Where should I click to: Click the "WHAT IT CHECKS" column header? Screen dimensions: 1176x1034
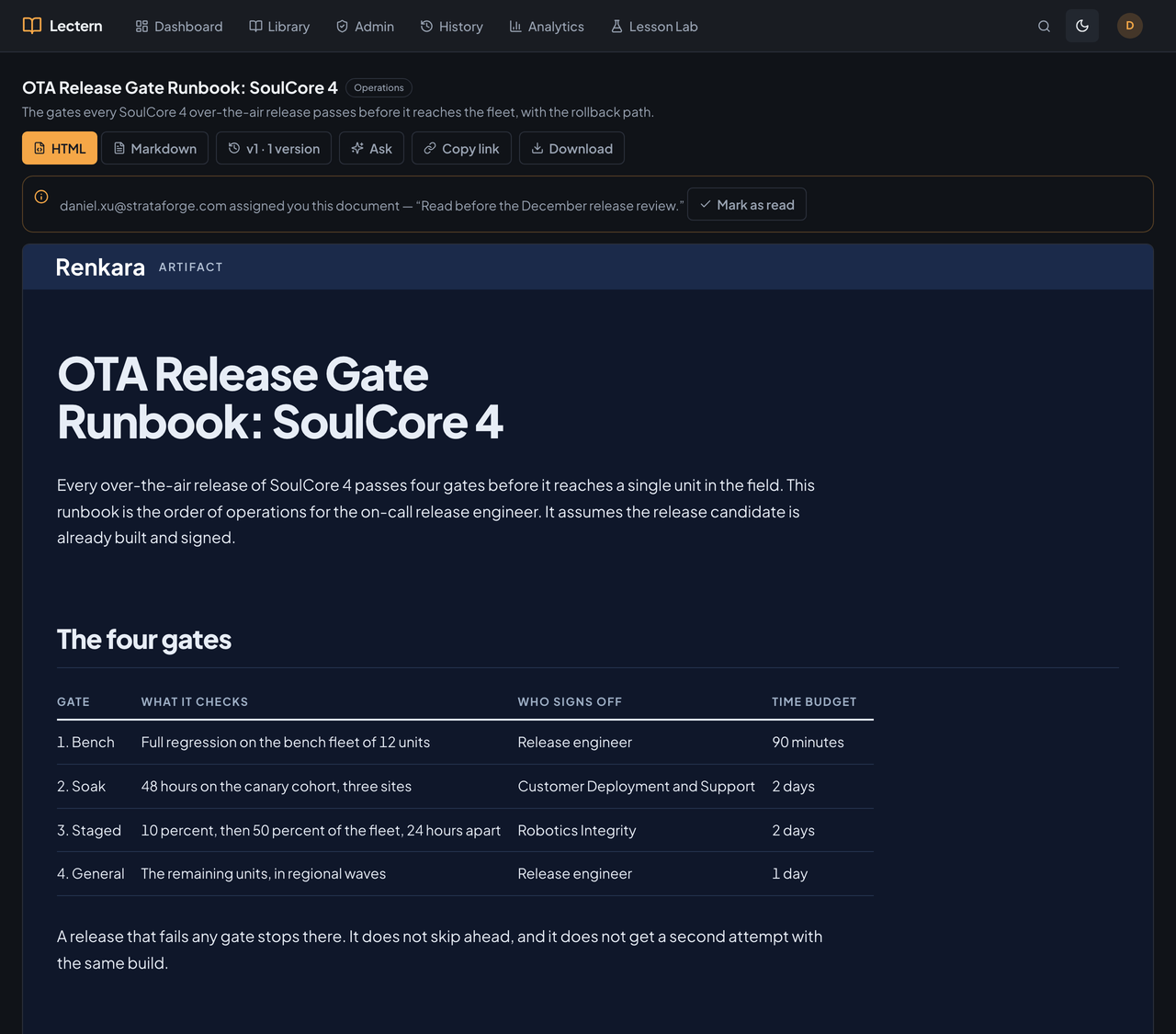coord(195,701)
